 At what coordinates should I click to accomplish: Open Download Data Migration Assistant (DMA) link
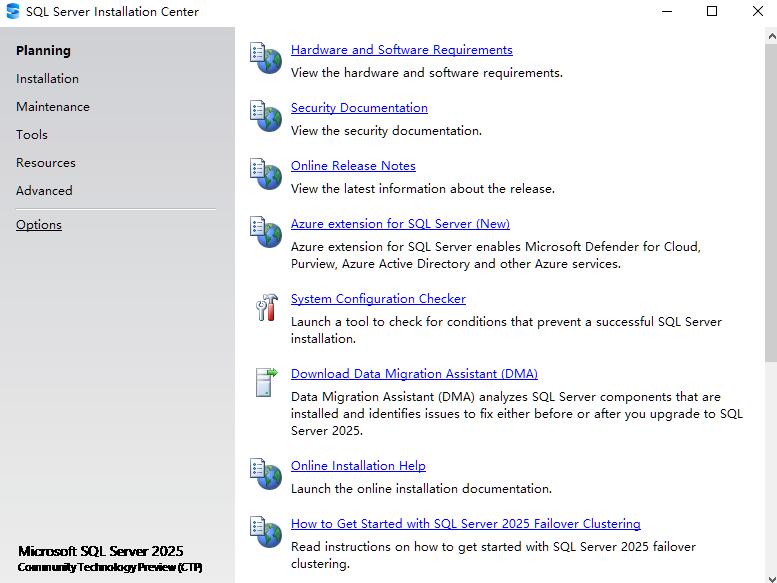coord(414,374)
